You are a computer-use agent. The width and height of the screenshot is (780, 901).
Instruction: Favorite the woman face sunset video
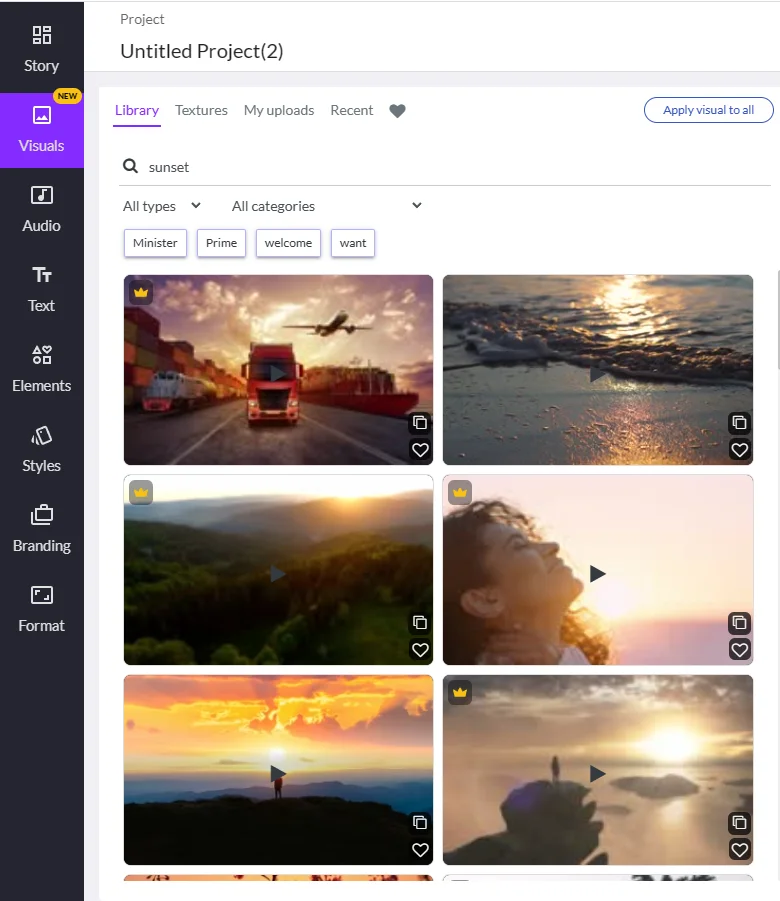point(740,650)
